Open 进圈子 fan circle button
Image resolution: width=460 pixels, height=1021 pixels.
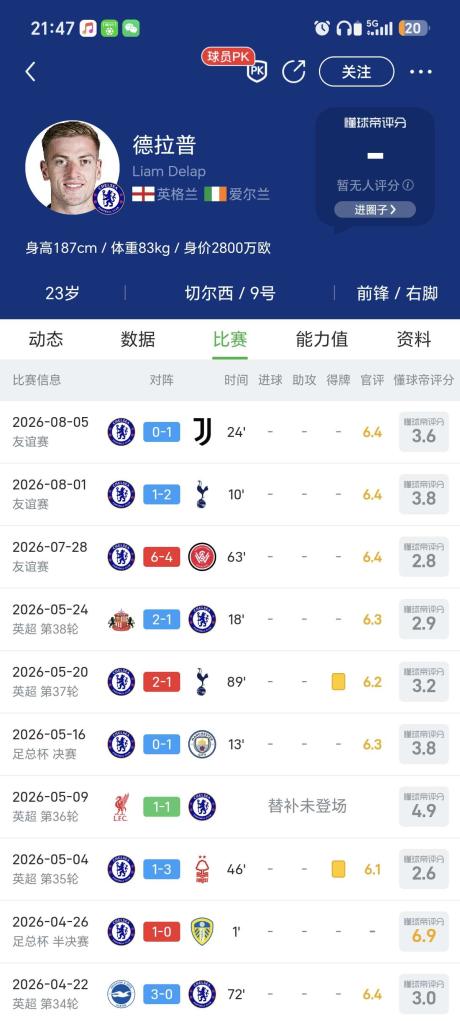[x=375, y=210]
